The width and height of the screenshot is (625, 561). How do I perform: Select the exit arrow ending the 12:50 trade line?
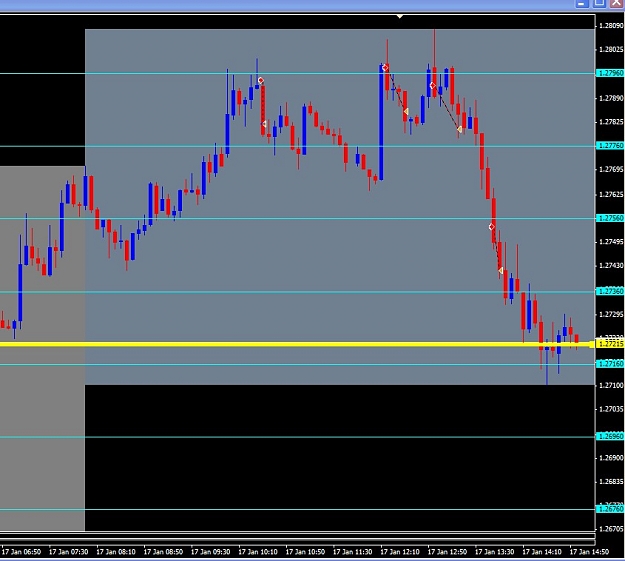coord(460,129)
